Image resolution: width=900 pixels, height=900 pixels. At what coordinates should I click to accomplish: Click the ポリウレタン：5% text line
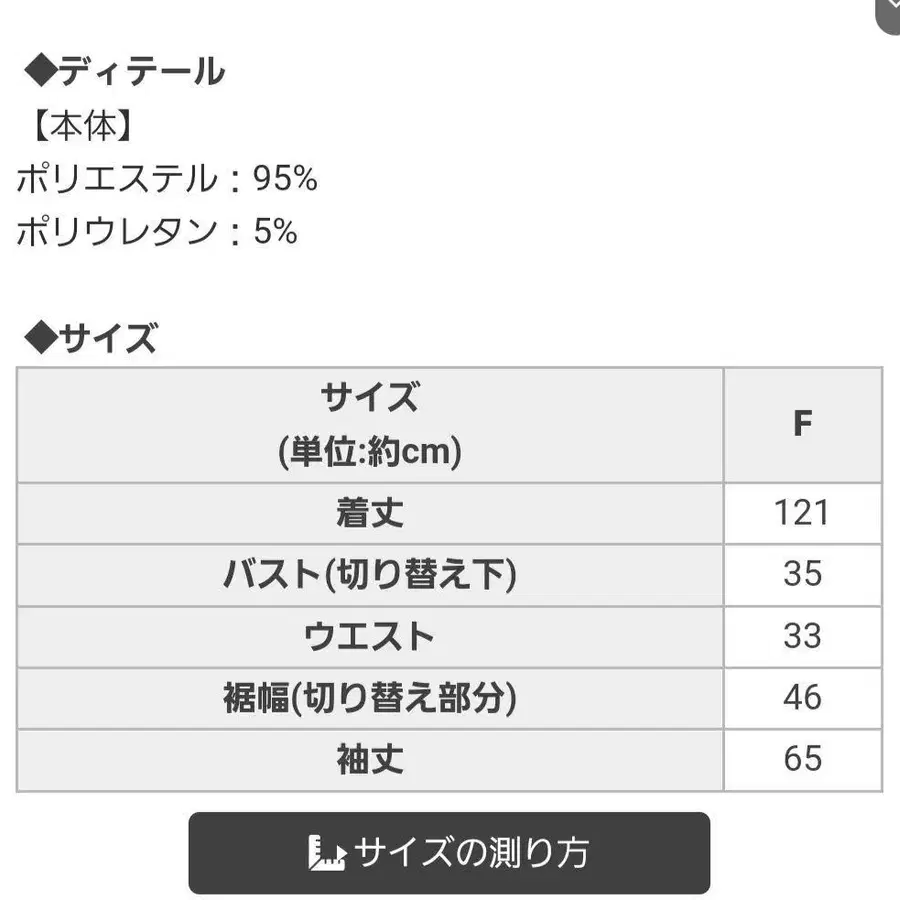coord(157,232)
